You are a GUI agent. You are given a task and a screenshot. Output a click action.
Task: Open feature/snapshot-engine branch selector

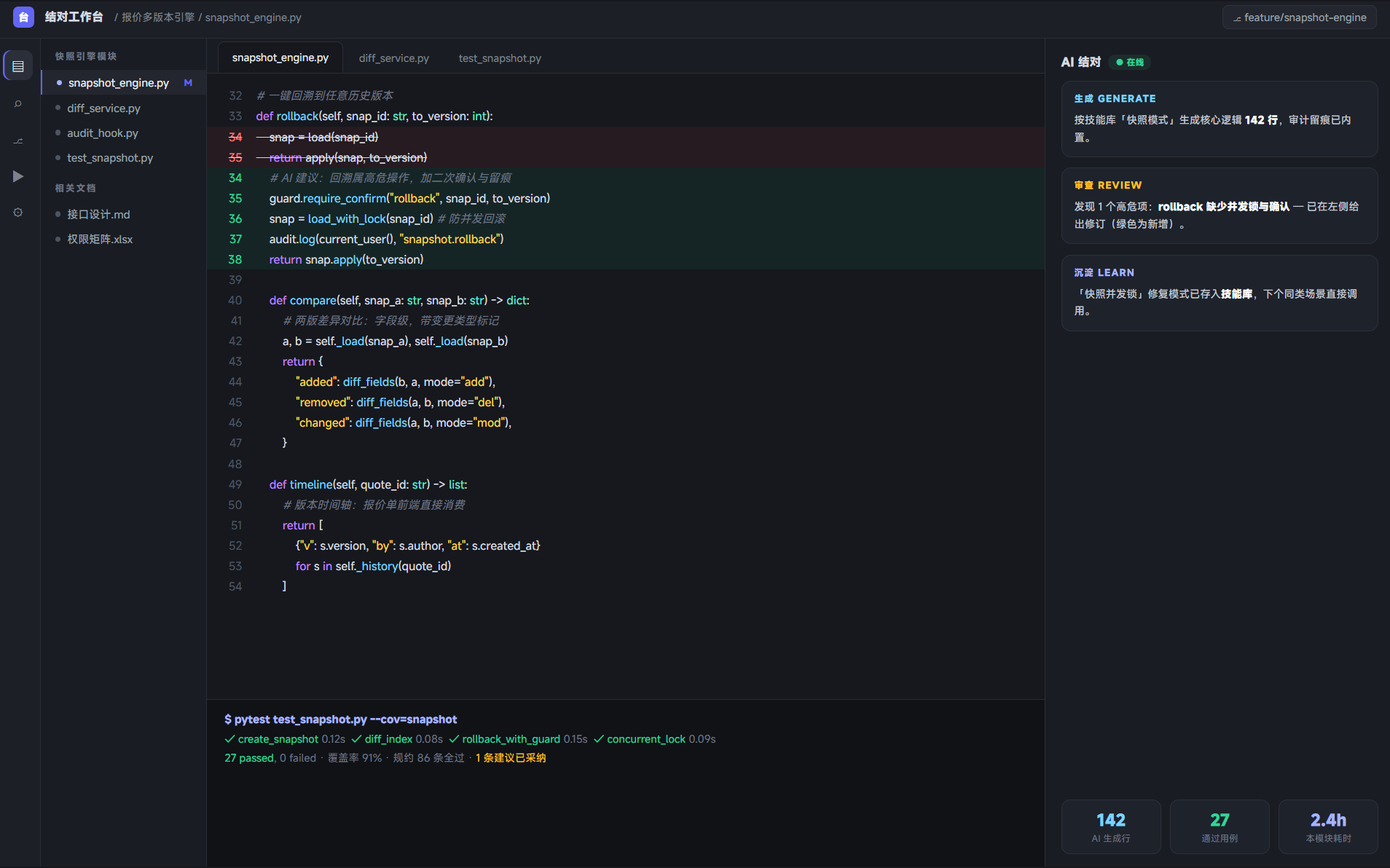coord(1299,17)
